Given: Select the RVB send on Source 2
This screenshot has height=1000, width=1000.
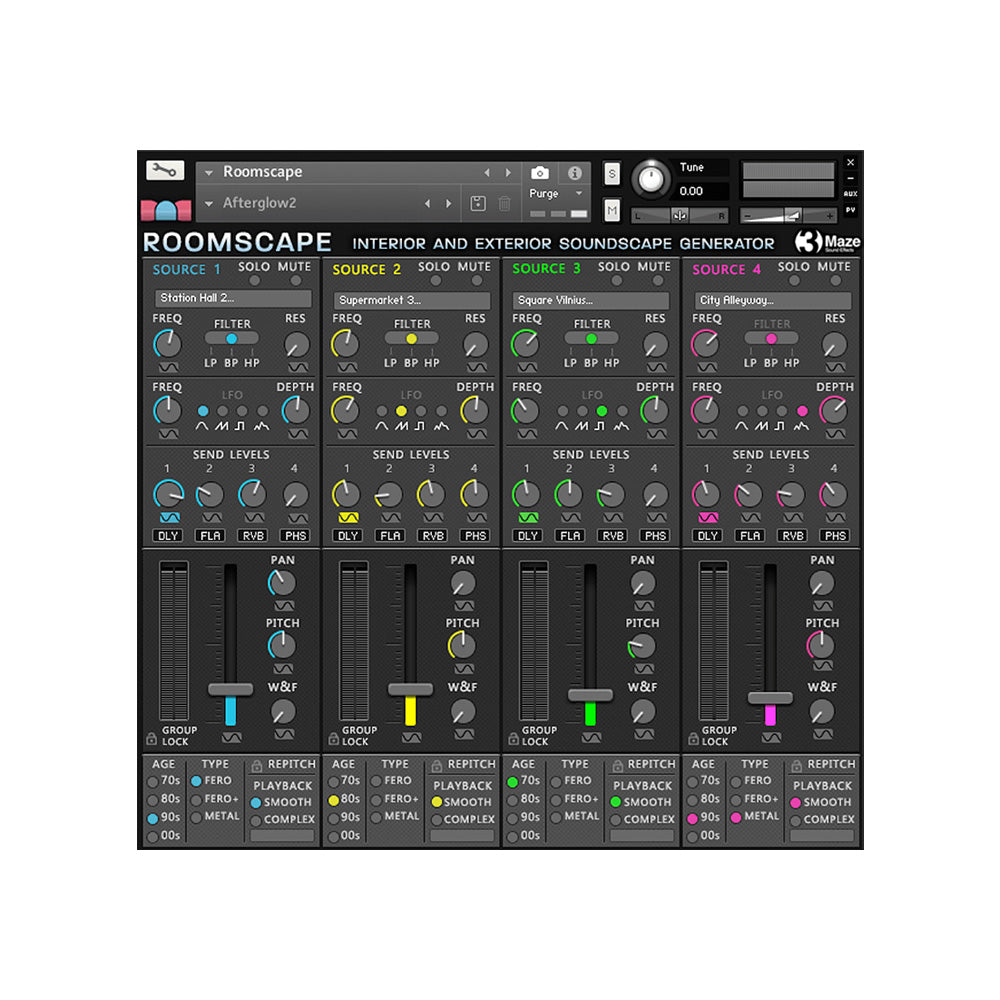Looking at the screenshot, I should pos(432,536).
